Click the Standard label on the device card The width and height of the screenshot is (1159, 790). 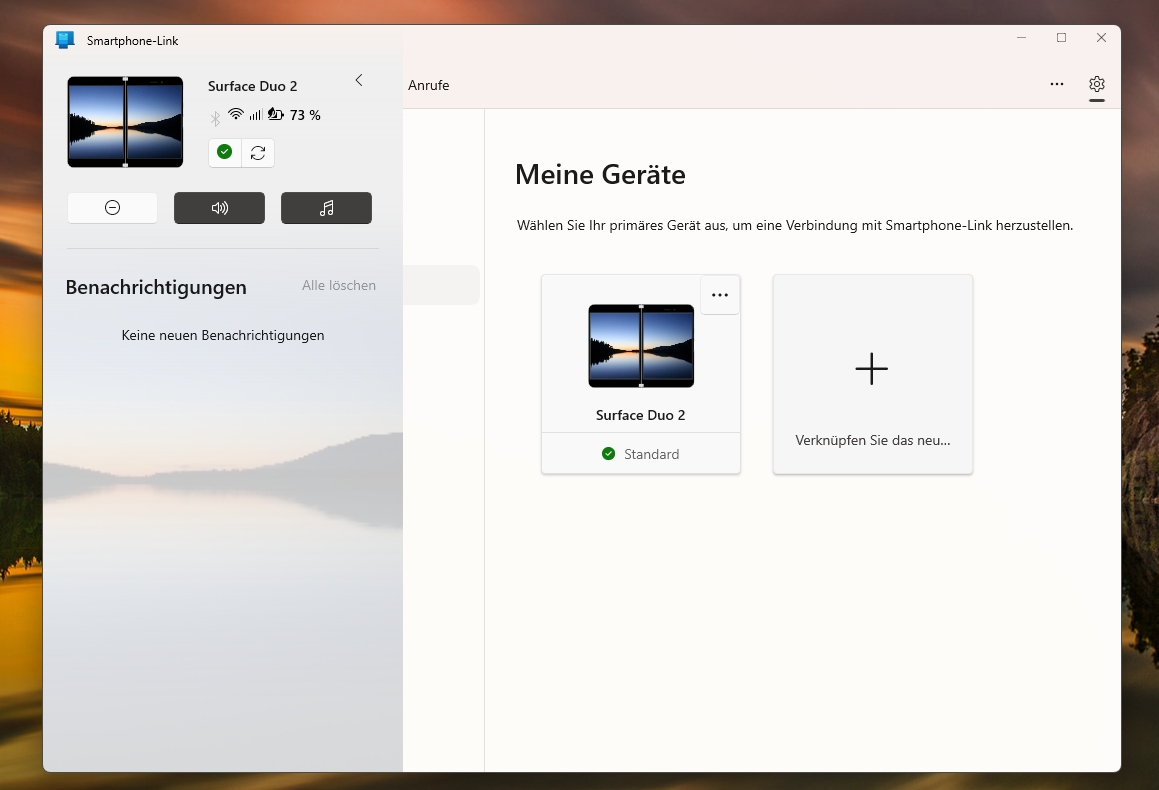click(x=651, y=454)
